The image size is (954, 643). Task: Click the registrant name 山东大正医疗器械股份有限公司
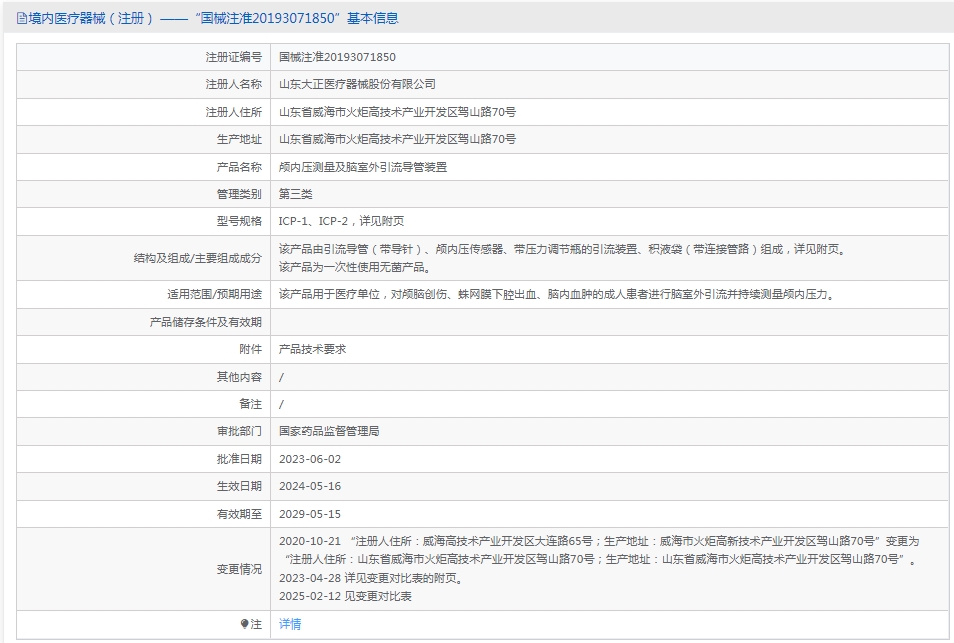tap(357, 84)
